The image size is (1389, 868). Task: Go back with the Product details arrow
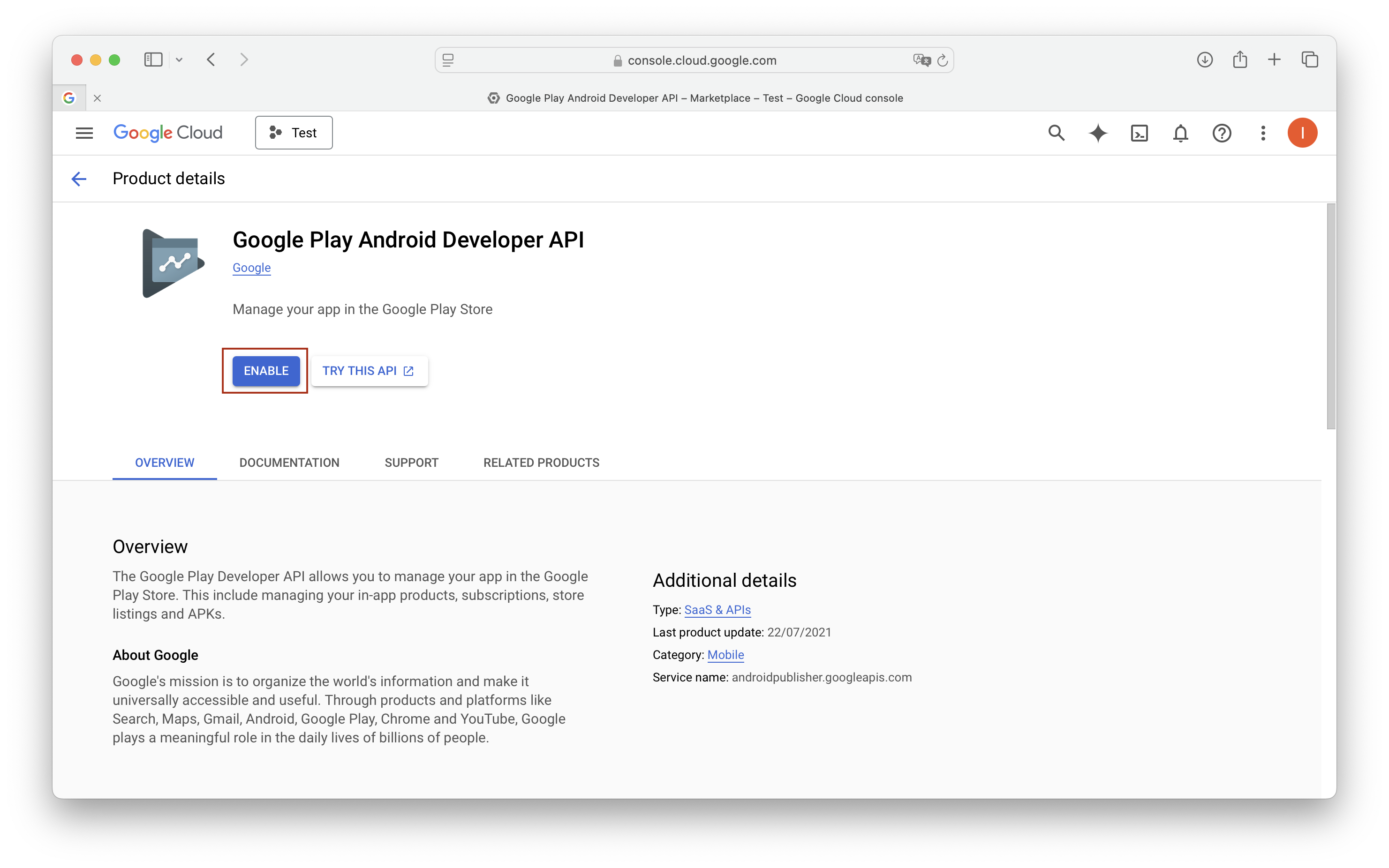point(79,179)
